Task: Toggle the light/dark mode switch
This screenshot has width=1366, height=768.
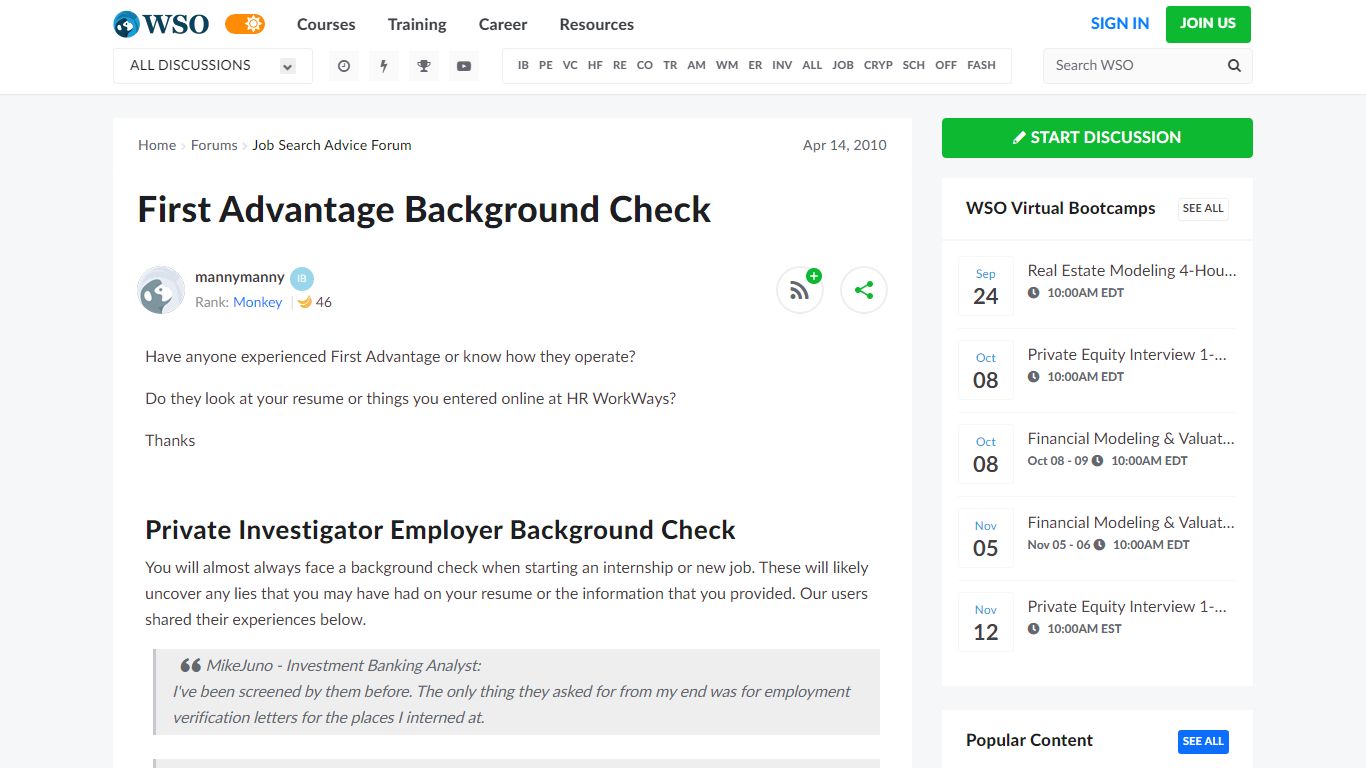Action: click(245, 24)
